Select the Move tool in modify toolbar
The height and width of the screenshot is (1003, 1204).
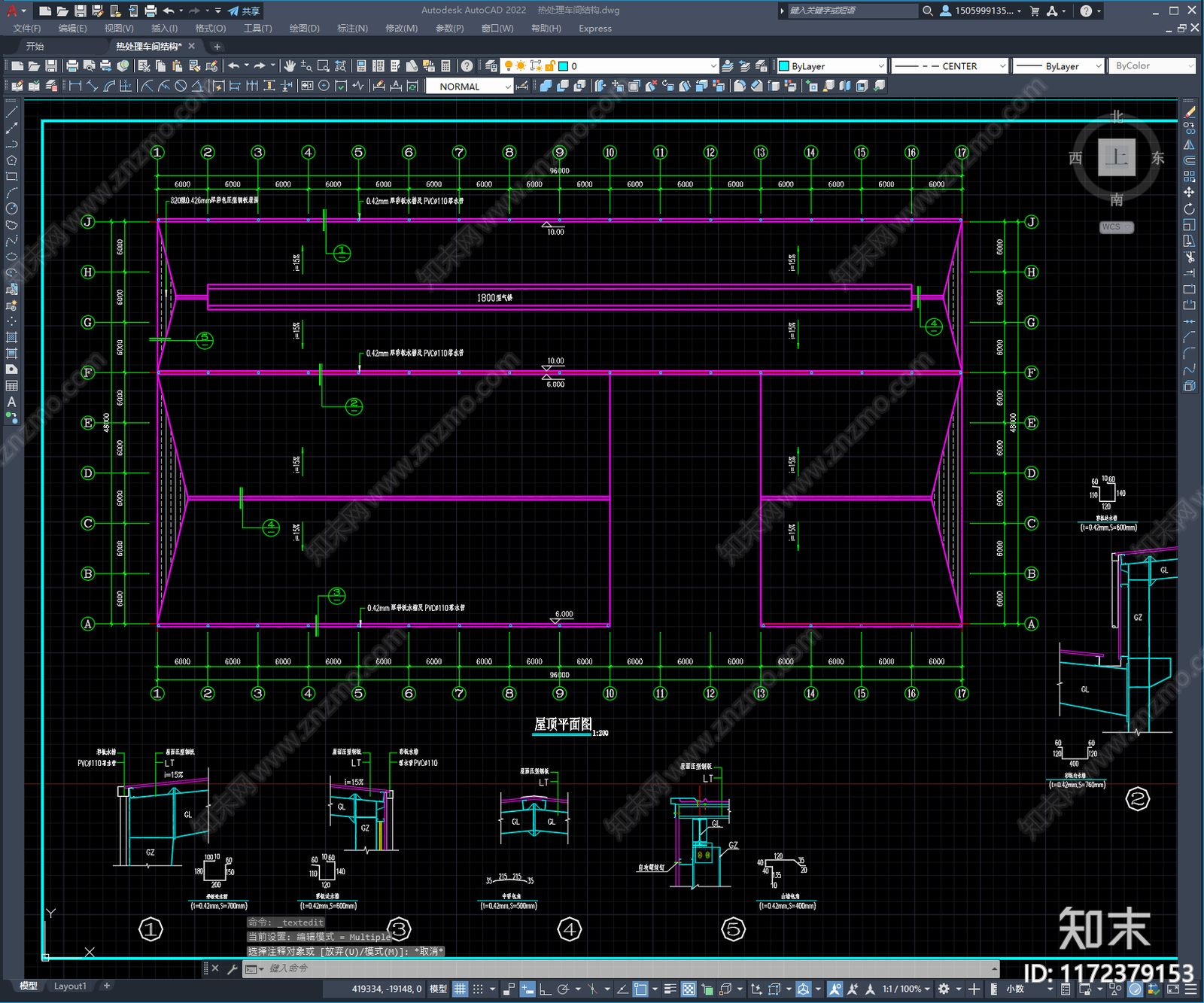click(x=1189, y=193)
